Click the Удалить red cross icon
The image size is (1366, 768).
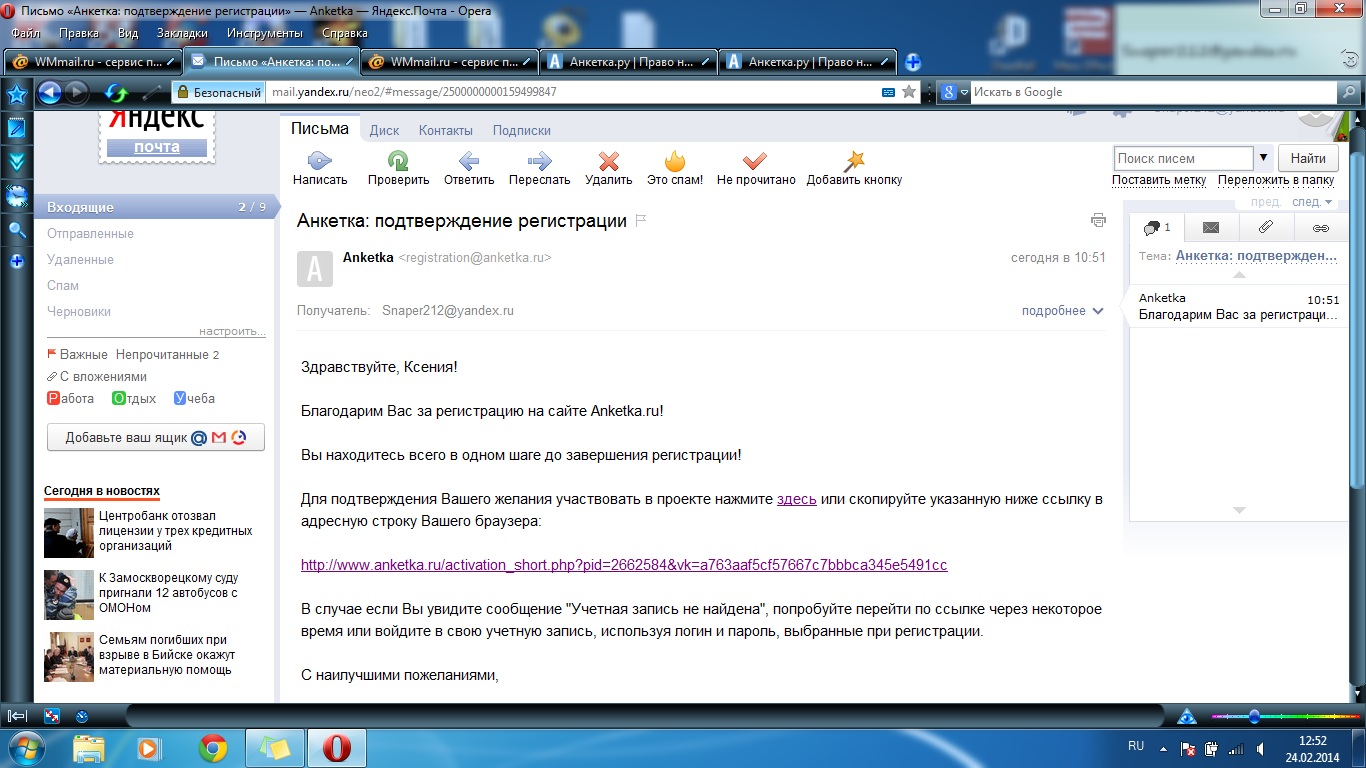(608, 160)
